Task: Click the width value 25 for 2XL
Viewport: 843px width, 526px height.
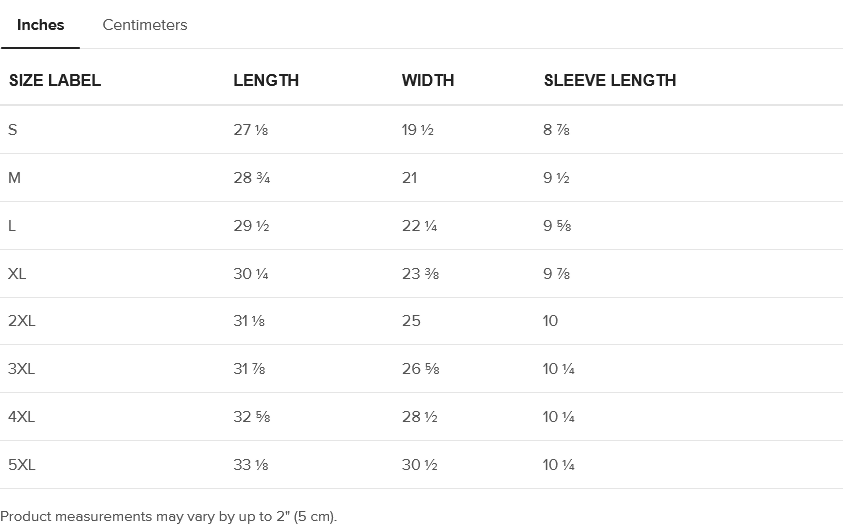Action: (411, 321)
